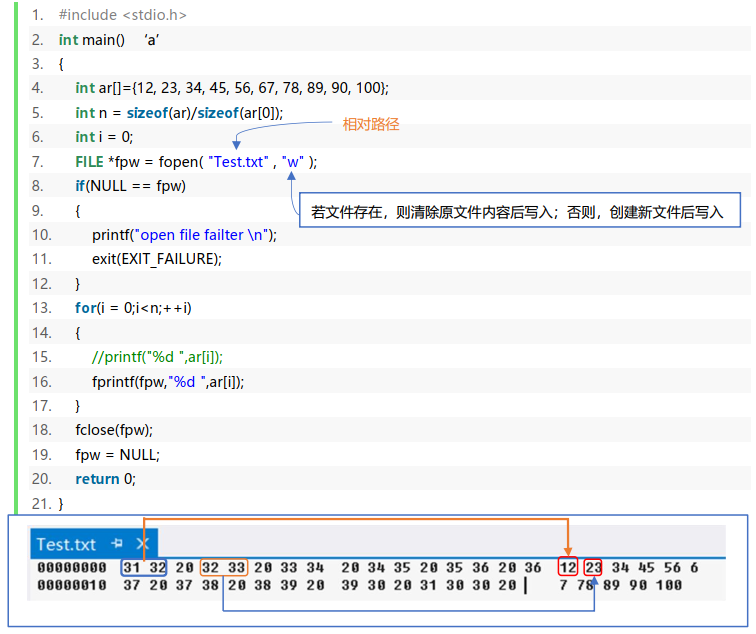This screenshot has height=634, width=756.
Task: Click the fpw = NULL line
Action: [117, 455]
